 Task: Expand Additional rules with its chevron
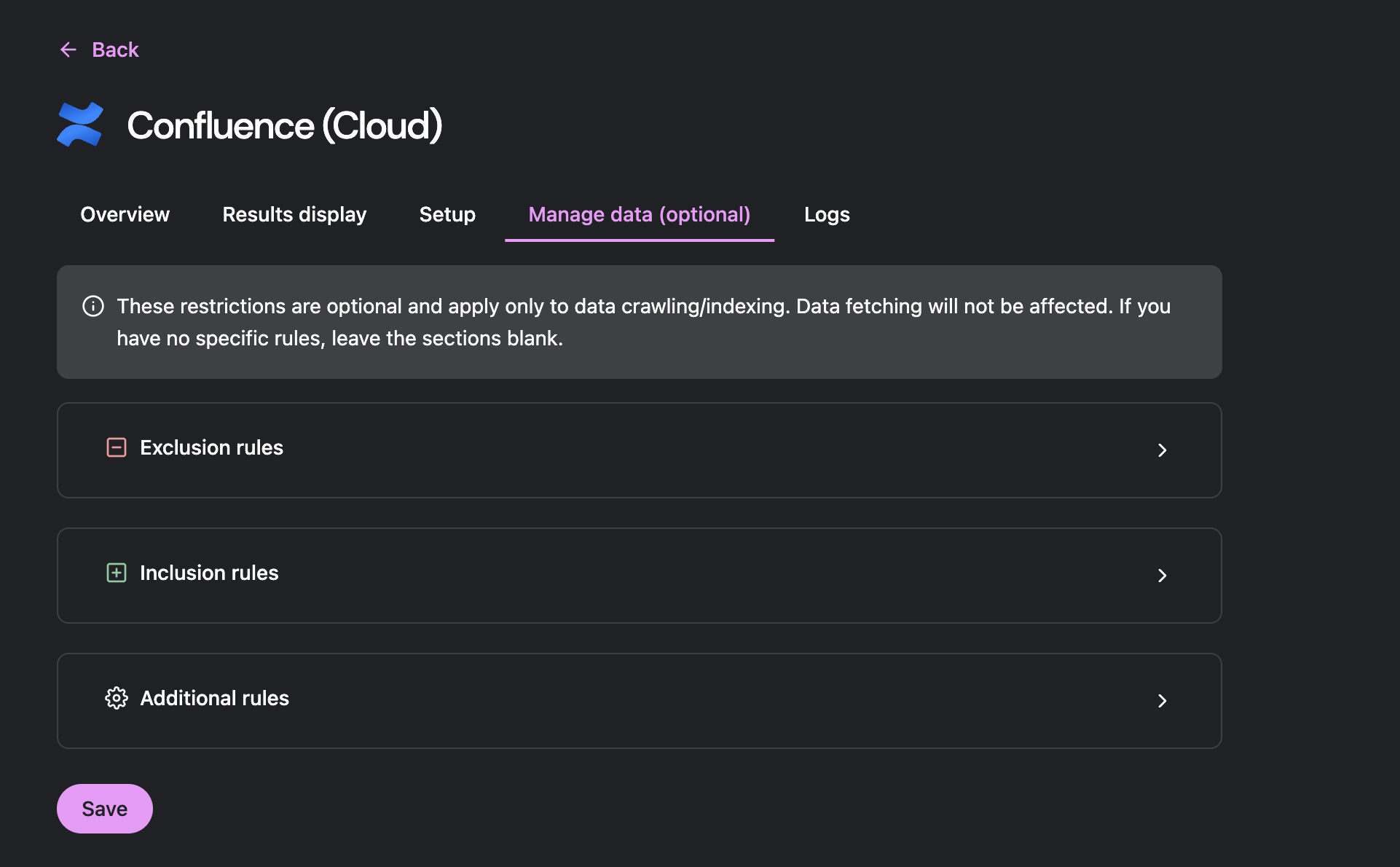tap(1162, 701)
